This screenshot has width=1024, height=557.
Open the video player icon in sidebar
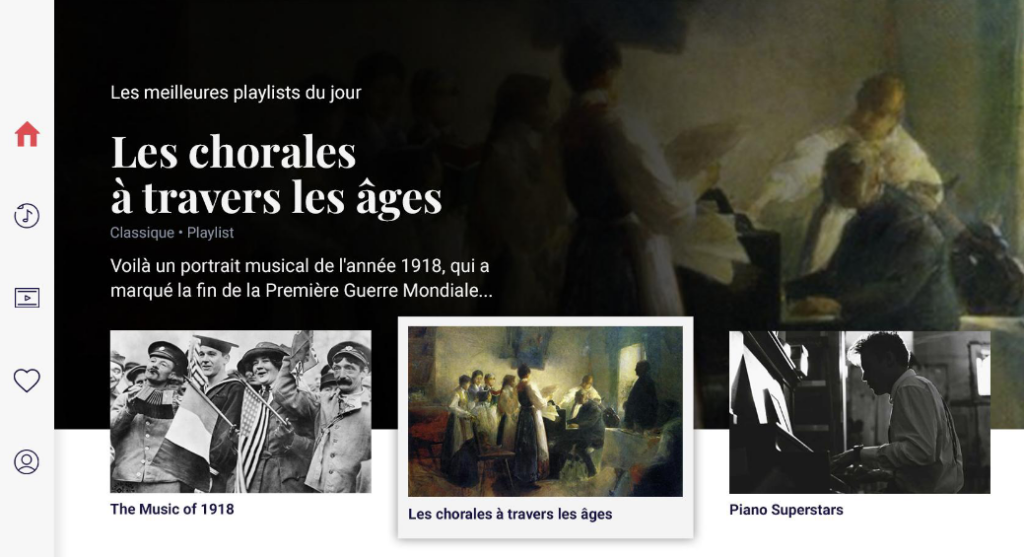pos(27,298)
